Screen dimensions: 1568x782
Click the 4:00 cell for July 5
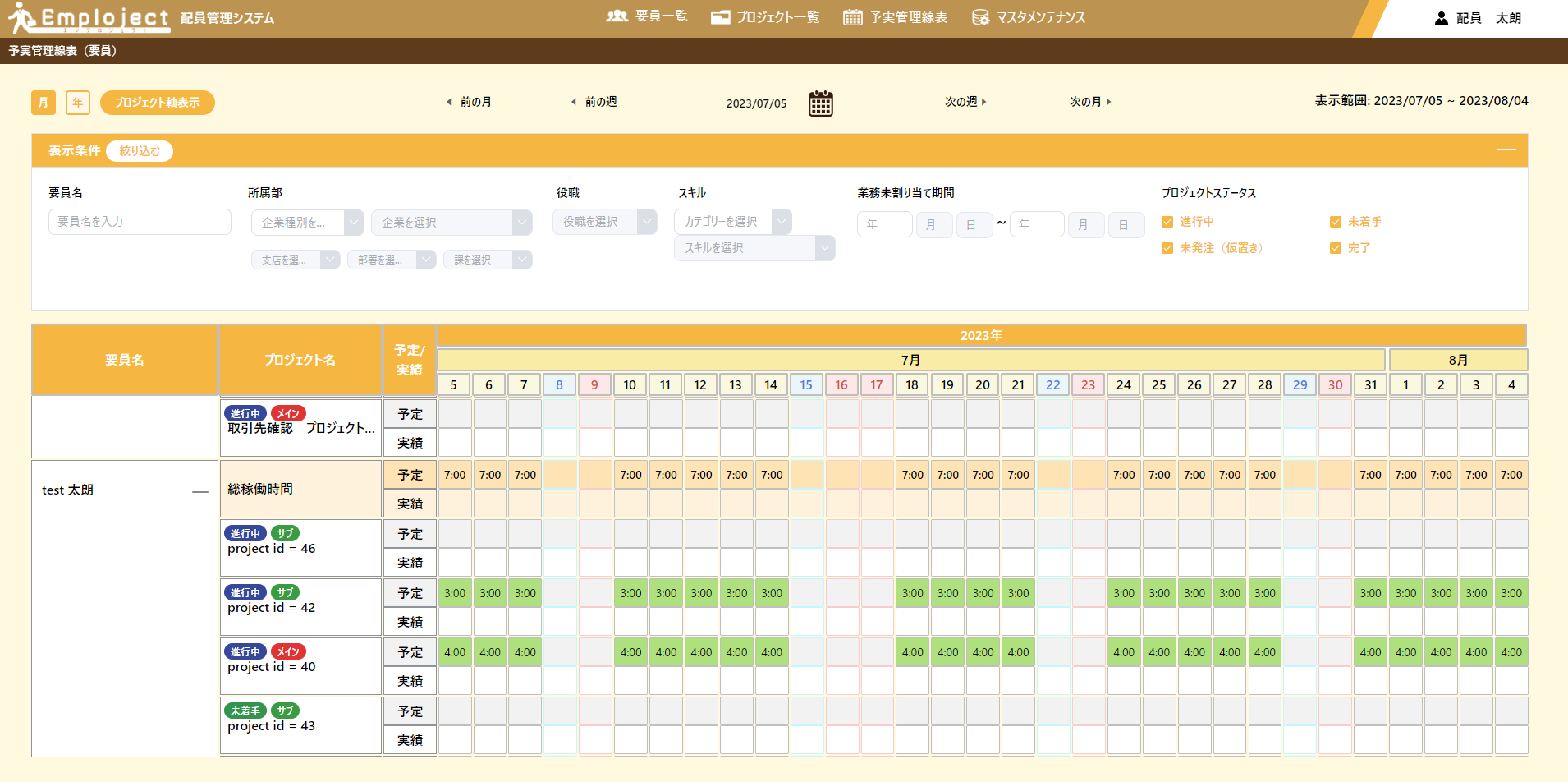455,652
